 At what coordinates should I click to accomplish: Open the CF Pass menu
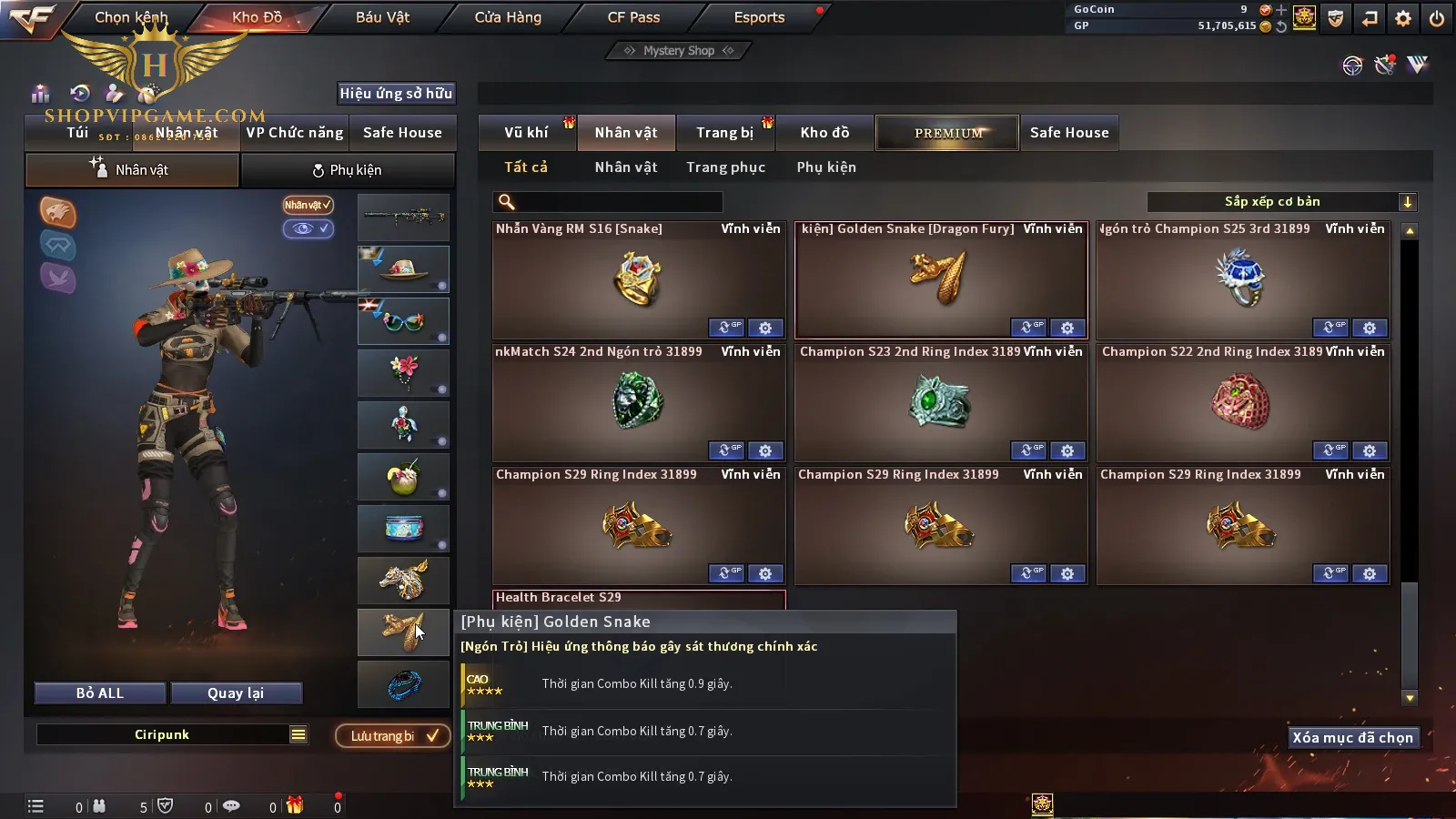tap(633, 17)
